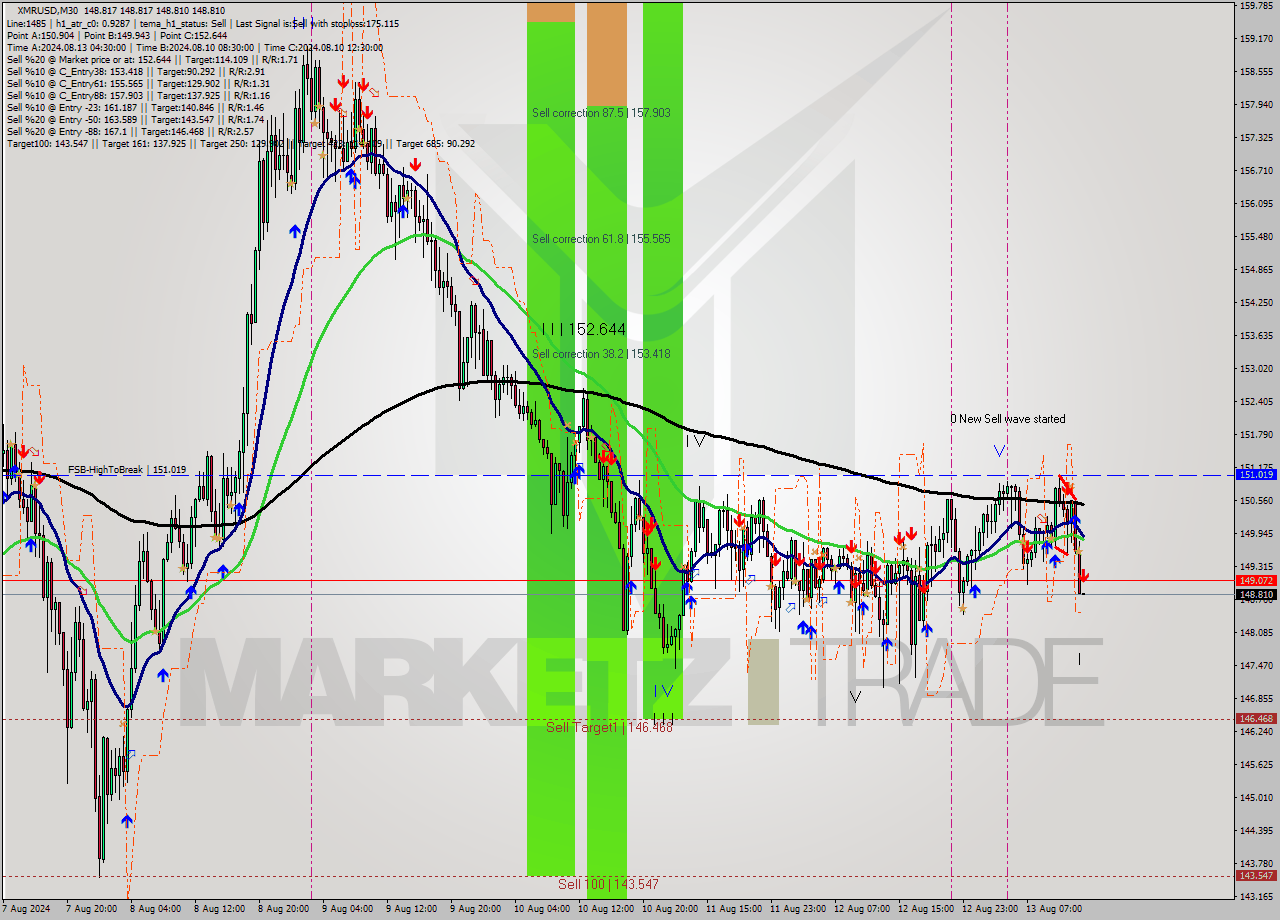Click '12 Aug 07:00' on the time axis

(x=863, y=909)
